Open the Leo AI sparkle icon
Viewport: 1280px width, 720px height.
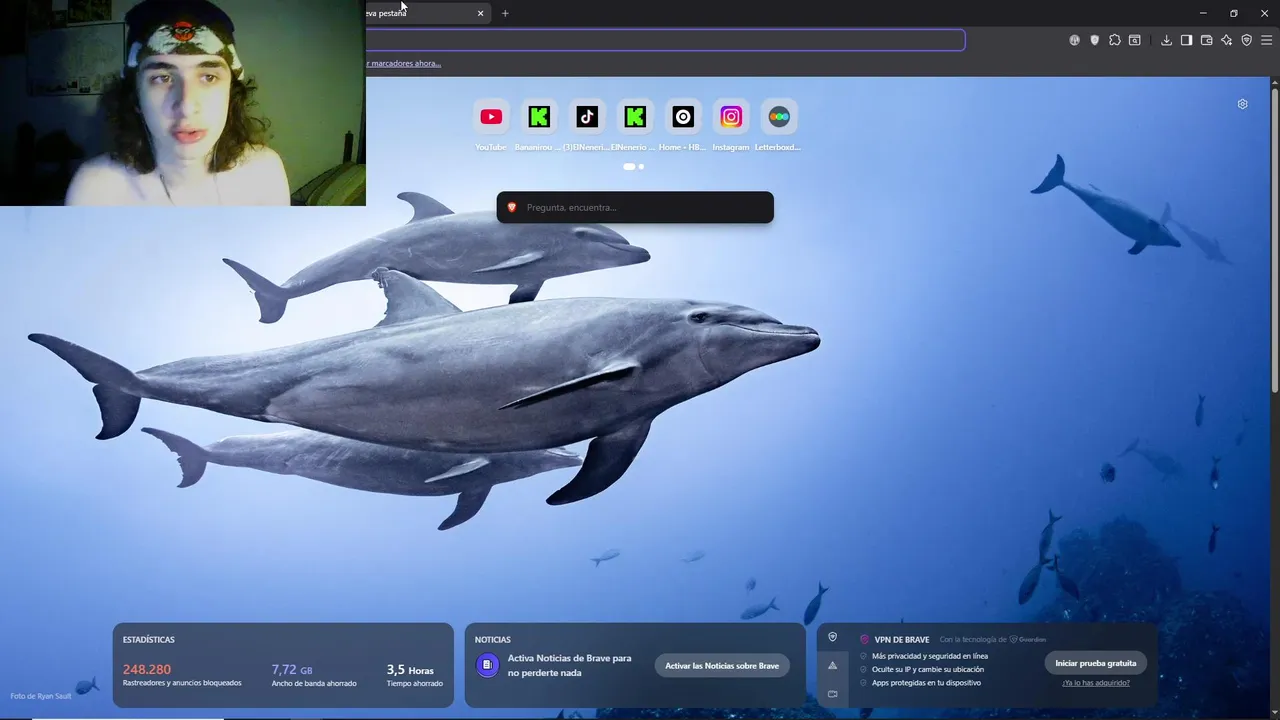pyautogui.click(x=1226, y=40)
